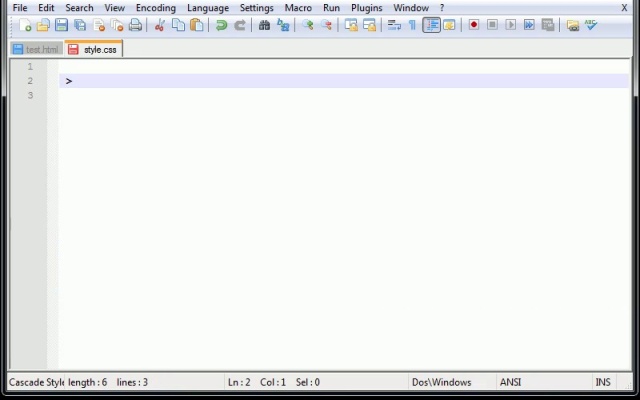Open the File menu
Viewport: 640px width, 400px height.
[20, 8]
